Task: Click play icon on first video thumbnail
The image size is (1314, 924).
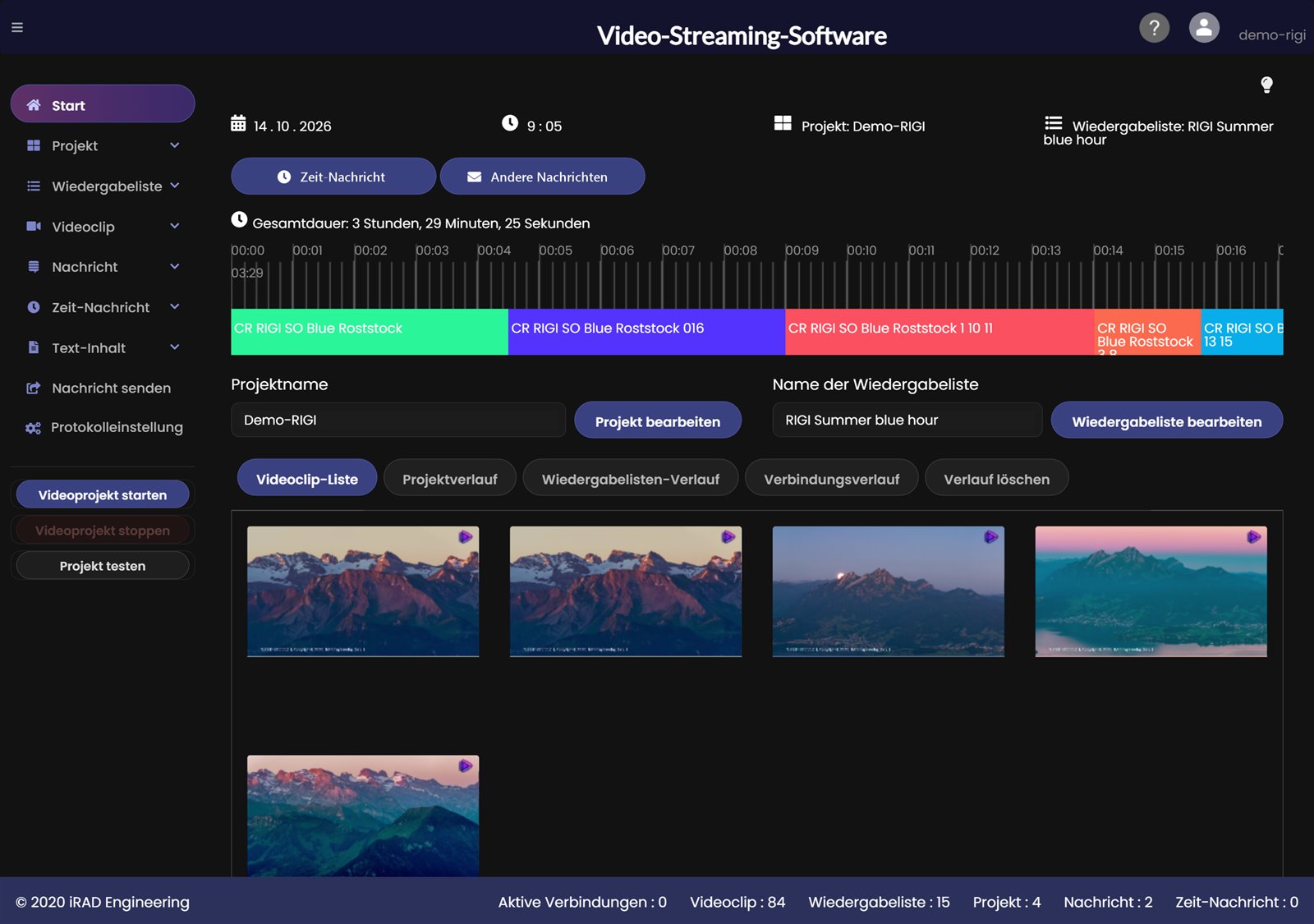Action: (466, 537)
